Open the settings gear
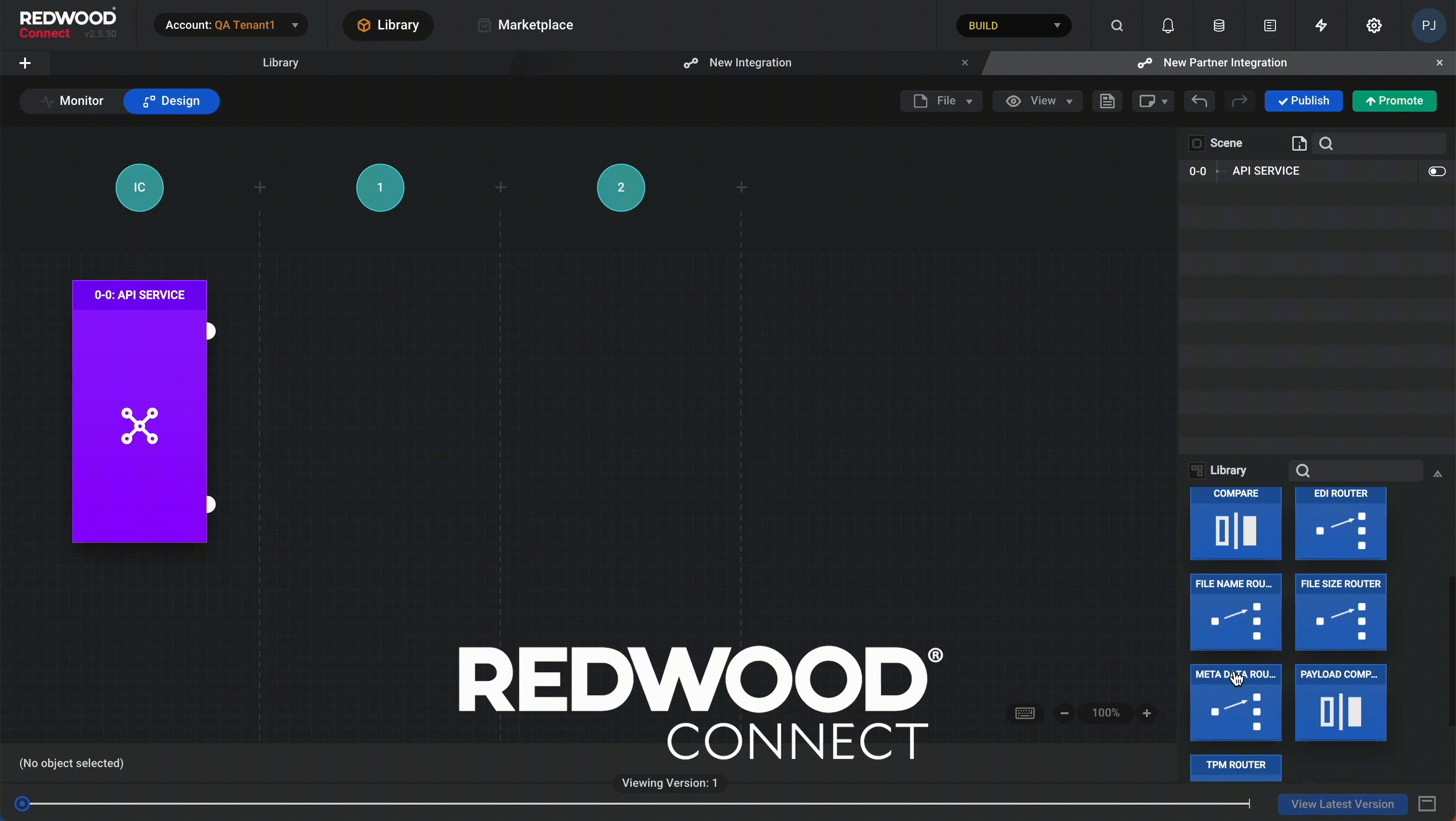The height and width of the screenshot is (821, 1456). [x=1374, y=26]
